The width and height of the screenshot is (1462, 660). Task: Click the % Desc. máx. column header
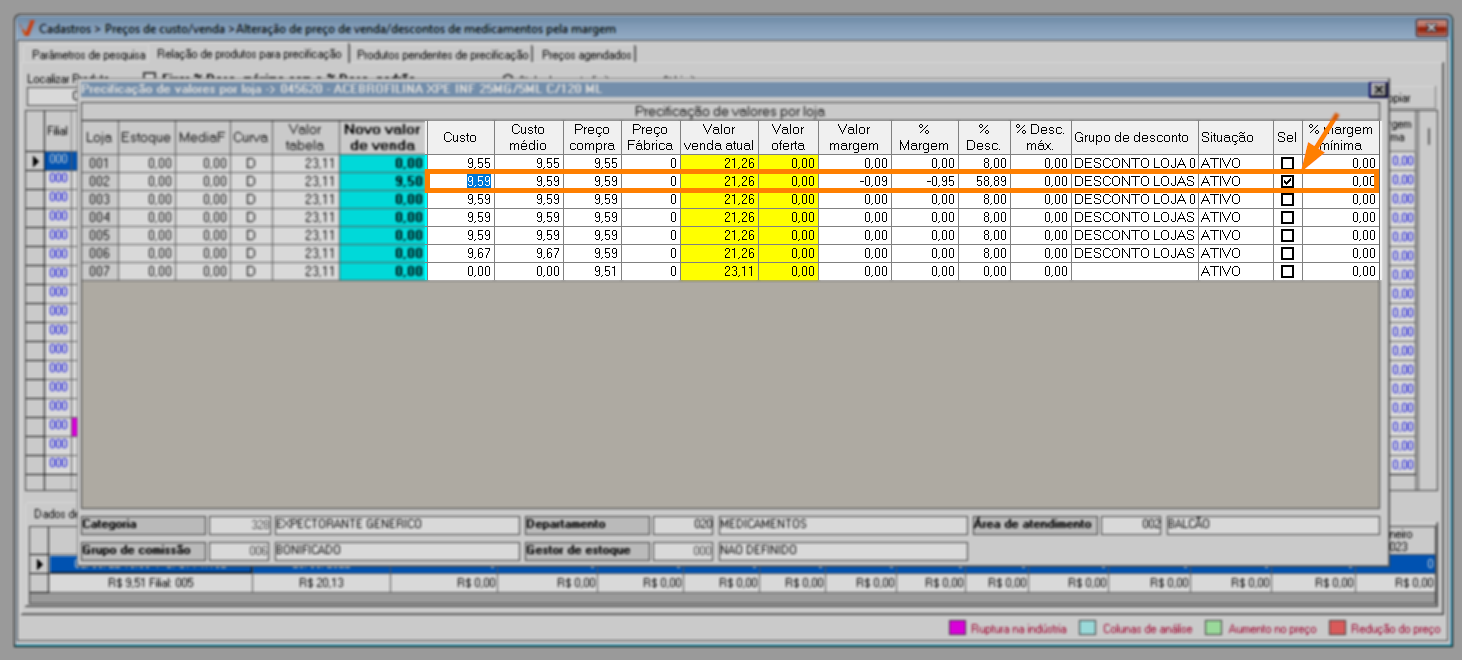point(1041,137)
